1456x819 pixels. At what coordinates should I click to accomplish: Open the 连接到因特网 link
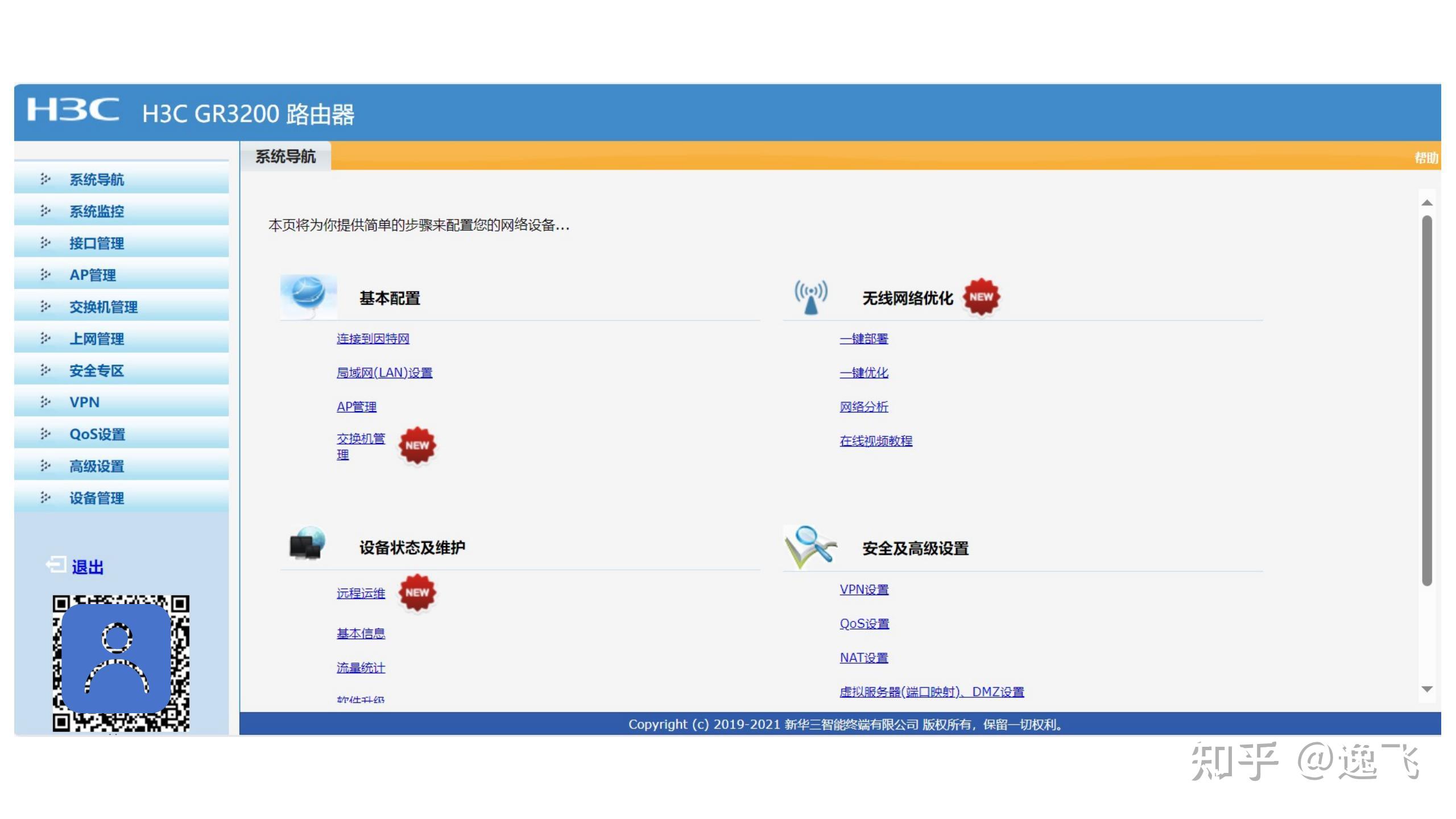click(x=374, y=338)
